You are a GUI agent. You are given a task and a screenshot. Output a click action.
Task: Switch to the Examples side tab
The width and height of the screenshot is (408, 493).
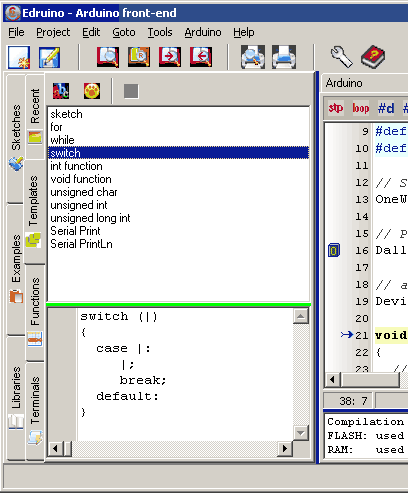click(x=16, y=269)
